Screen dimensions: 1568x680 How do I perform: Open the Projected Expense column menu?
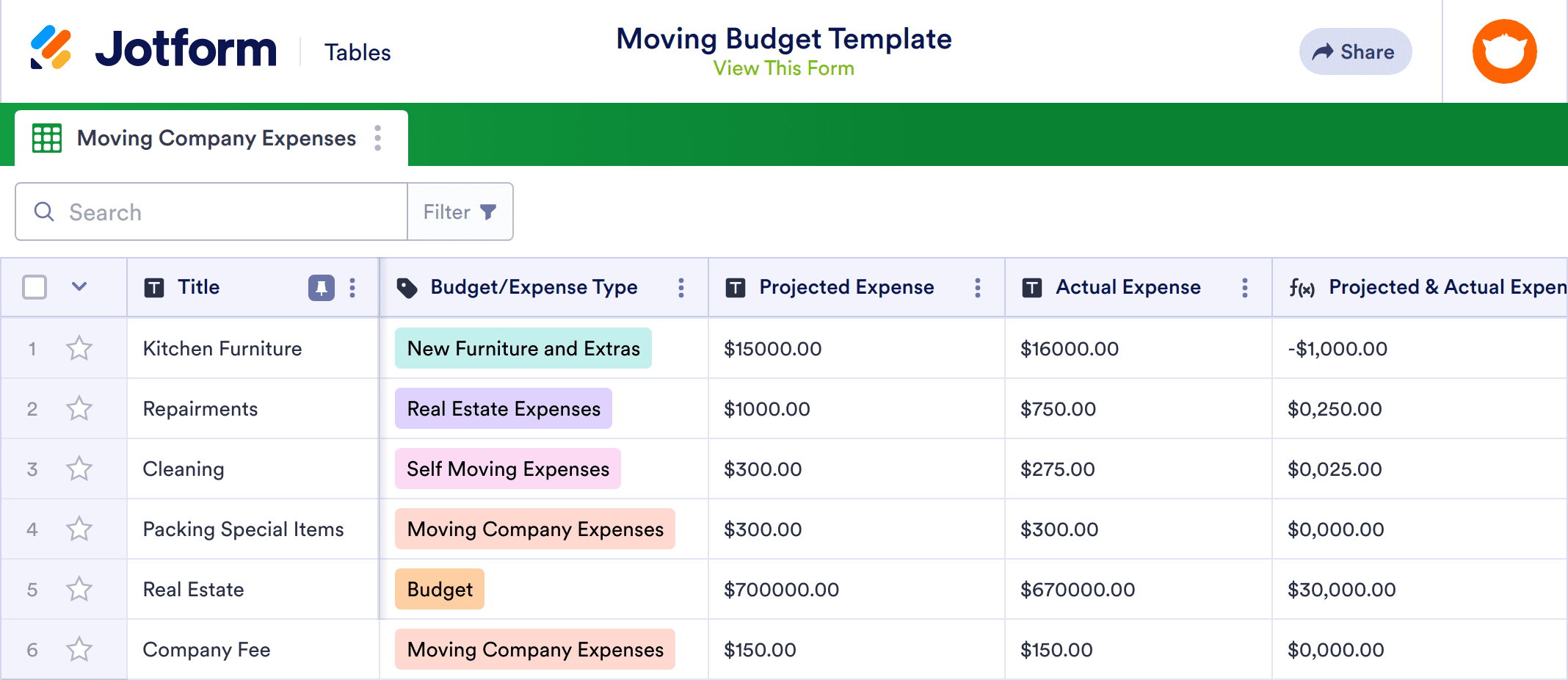[x=978, y=287]
